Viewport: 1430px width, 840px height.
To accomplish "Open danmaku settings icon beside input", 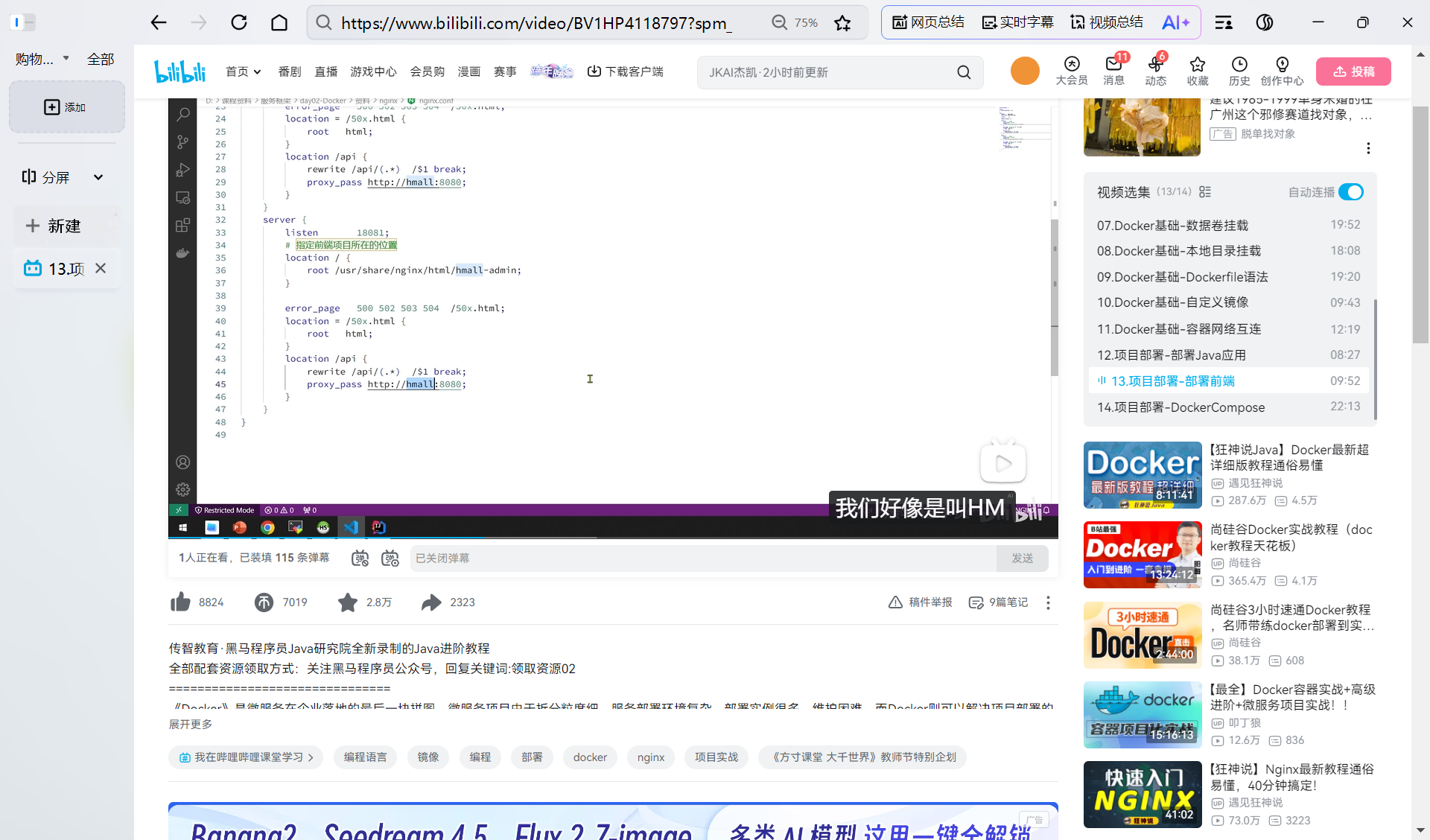I will 390,558.
